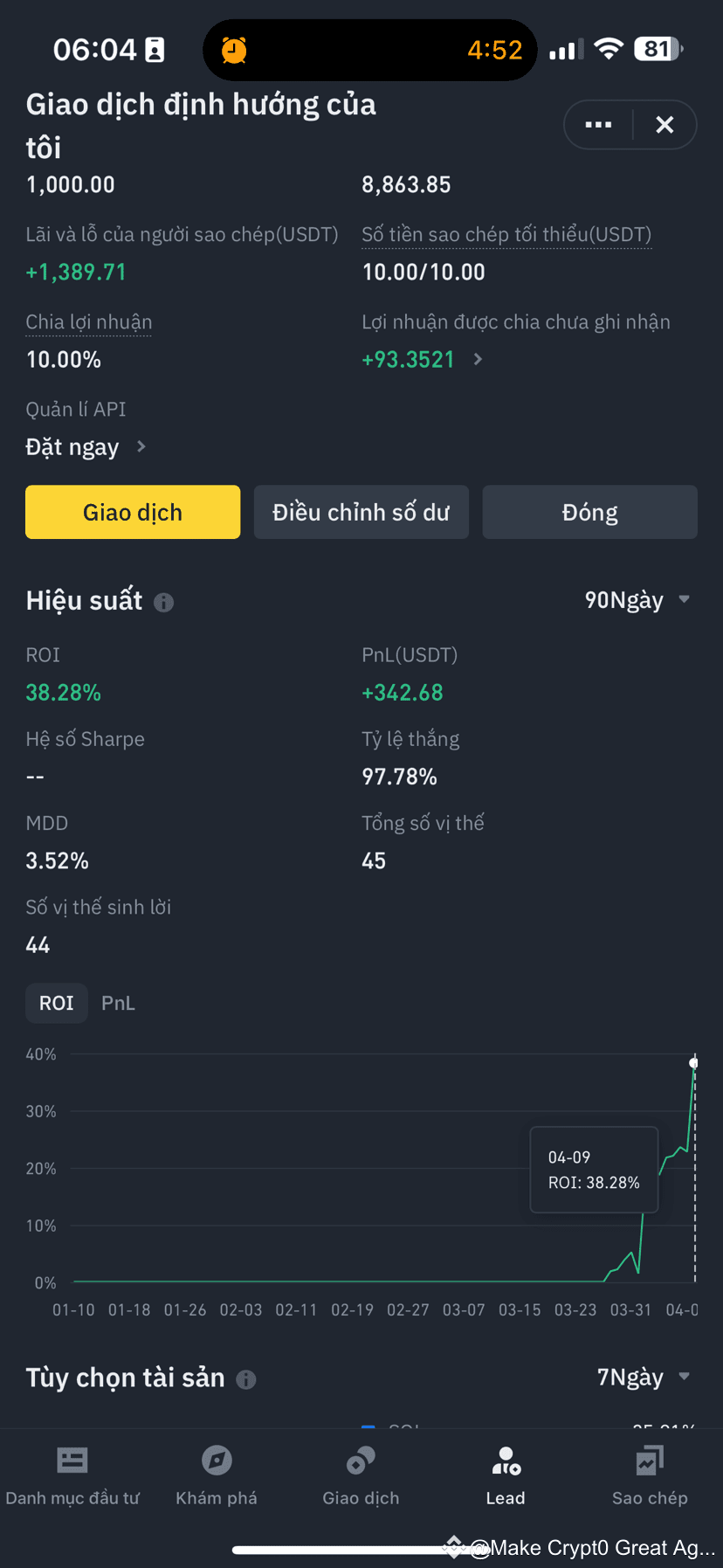
Task: Go to Khám phá compass icon
Action: pos(217,1460)
